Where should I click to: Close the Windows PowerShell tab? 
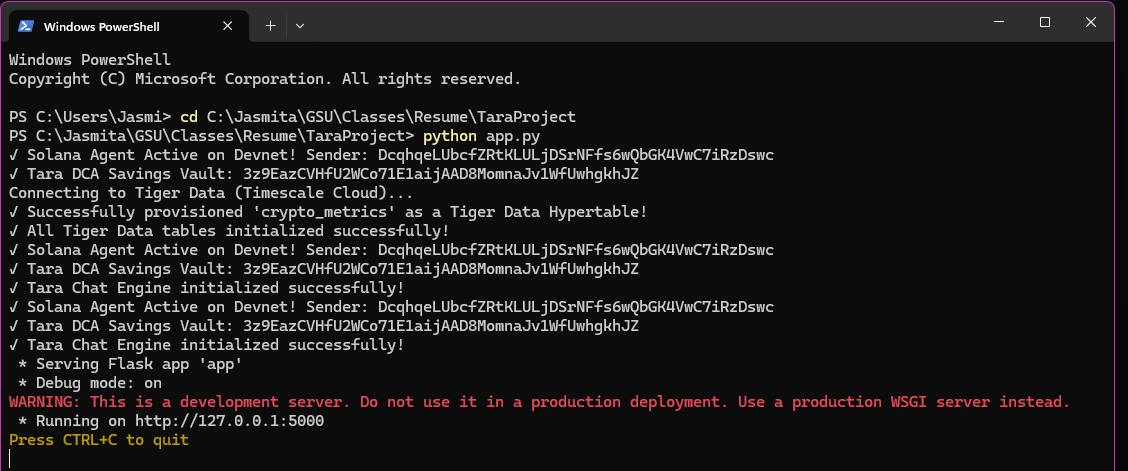click(x=227, y=26)
